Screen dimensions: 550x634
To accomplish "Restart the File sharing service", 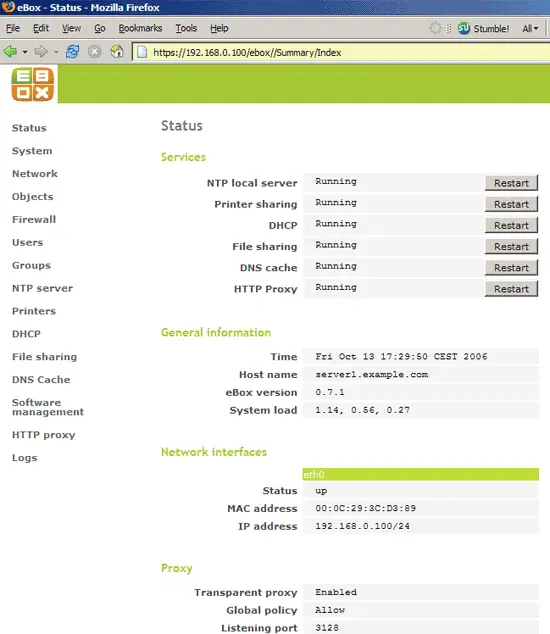I will (511, 246).
